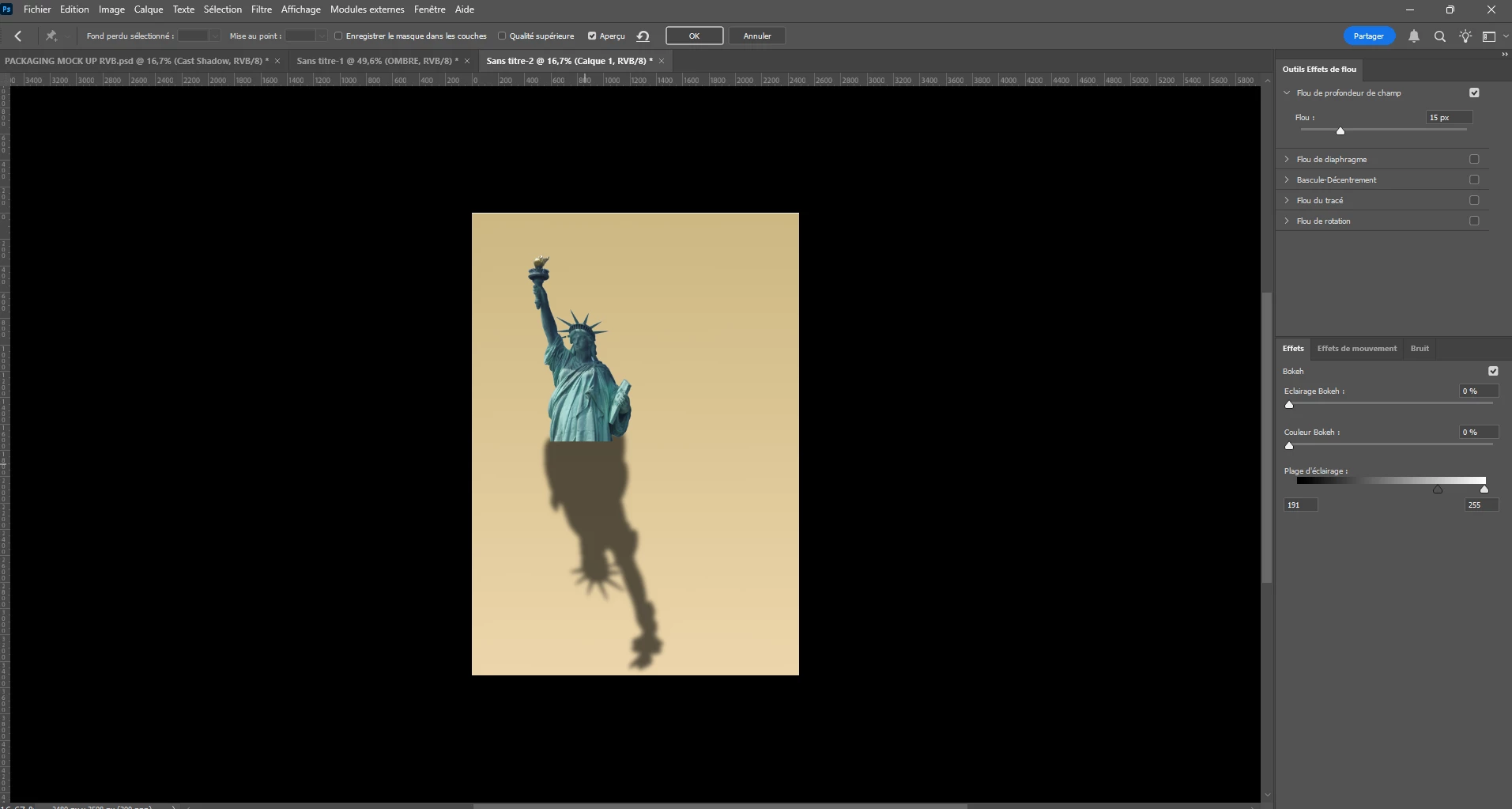Screen dimensions: 1512x809
Task: Click the back arrow in the options bar
Action: [17, 36]
